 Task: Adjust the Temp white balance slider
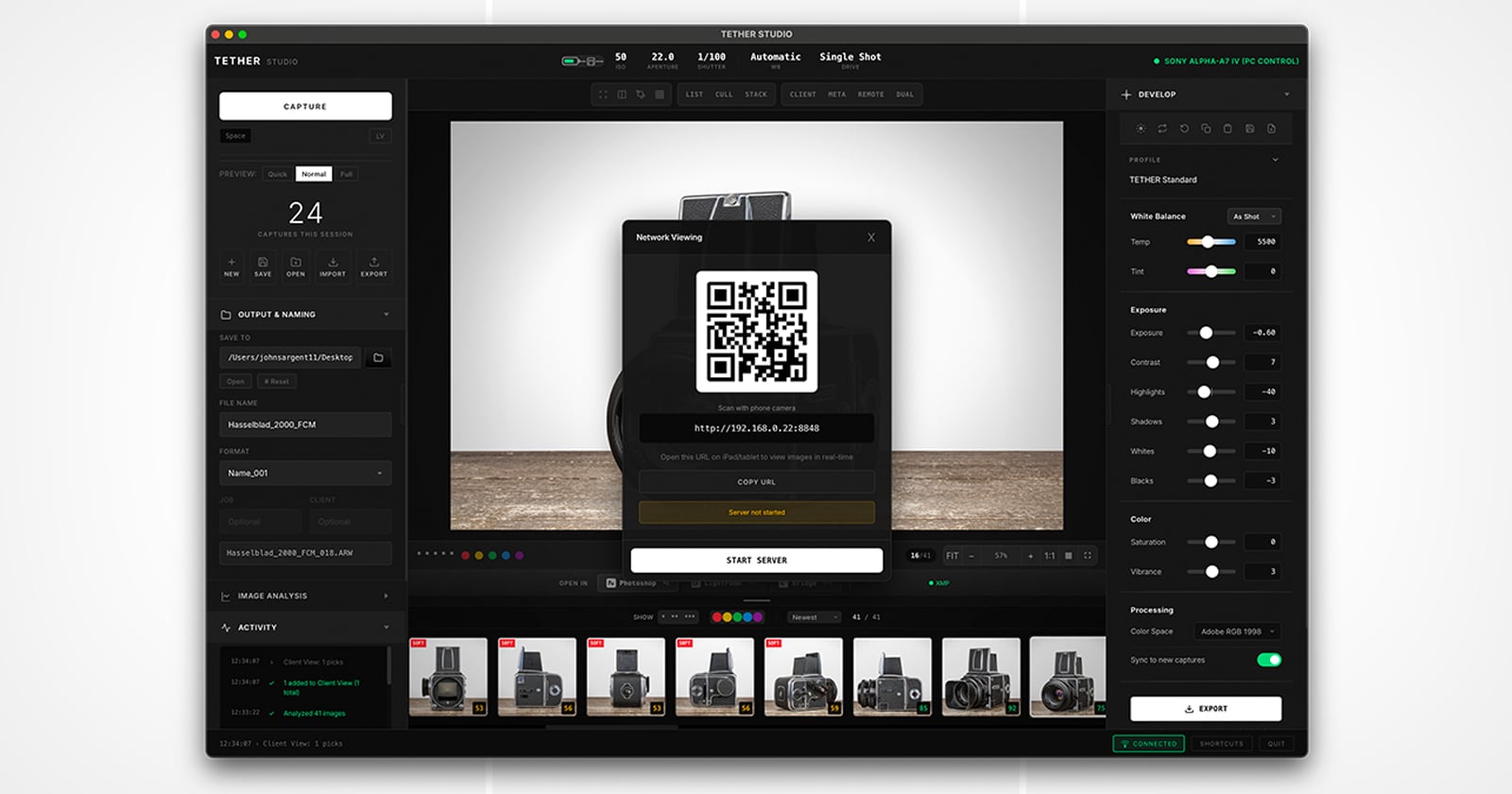point(1211,242)
